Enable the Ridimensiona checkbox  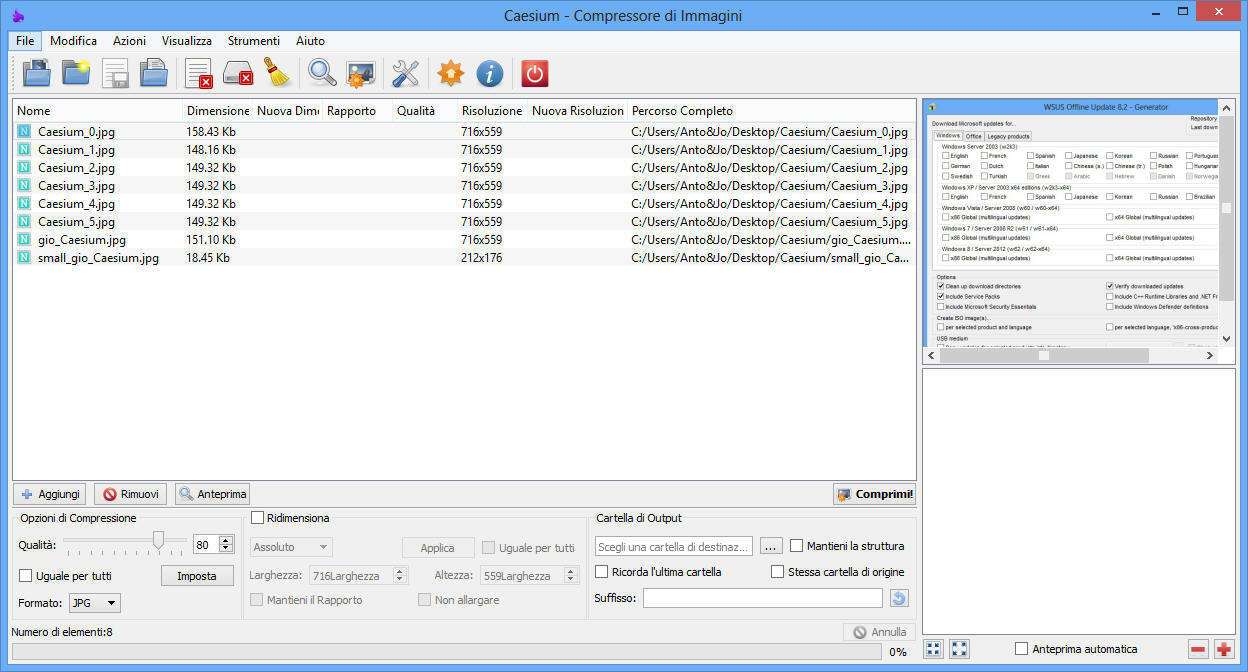click(x=258, y=518)
